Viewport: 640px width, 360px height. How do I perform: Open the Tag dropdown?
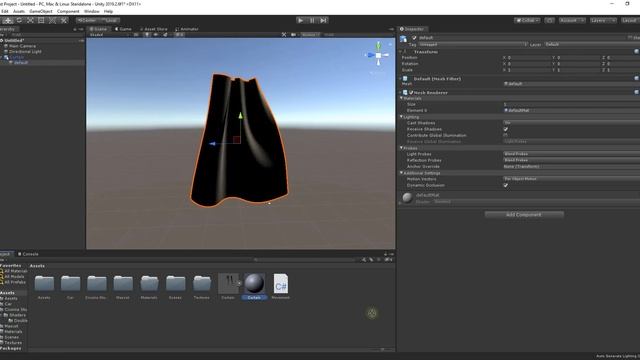coord(473,44)
